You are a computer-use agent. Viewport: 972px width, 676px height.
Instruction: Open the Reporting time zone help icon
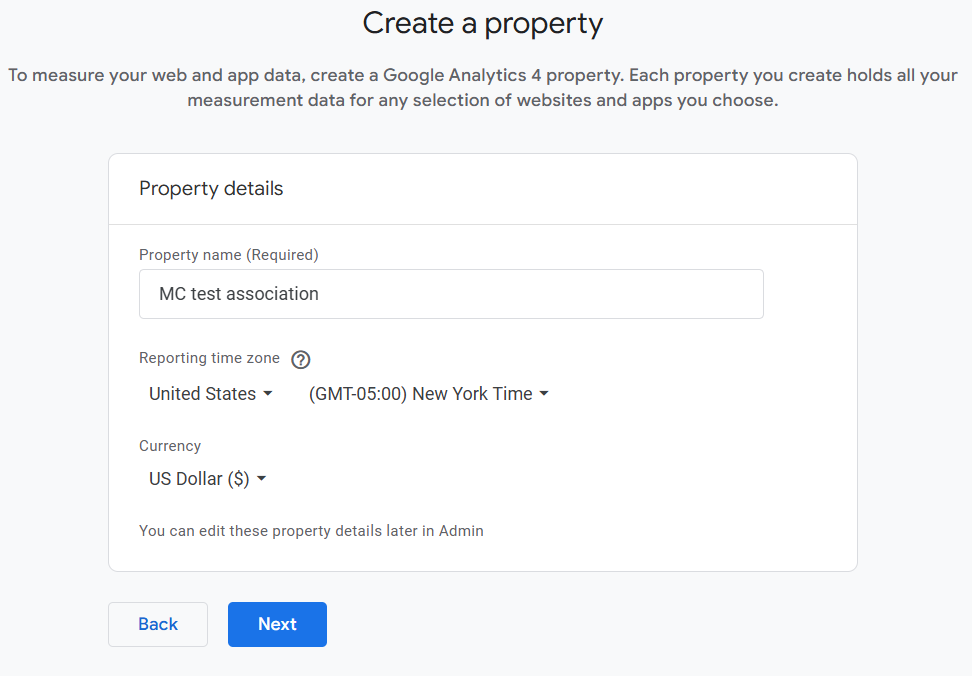coord(301,359)
